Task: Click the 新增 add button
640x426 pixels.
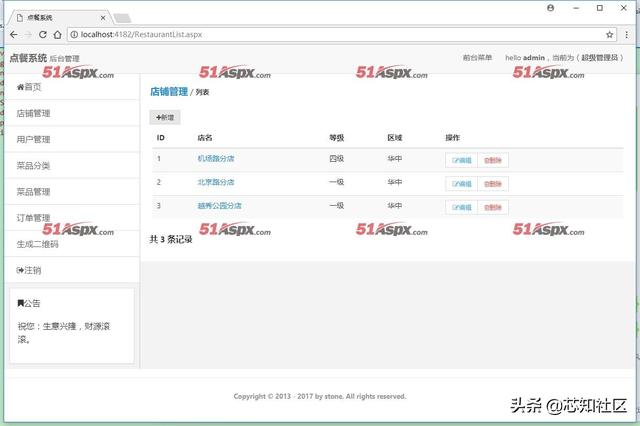Action: (x=165, y=118)
